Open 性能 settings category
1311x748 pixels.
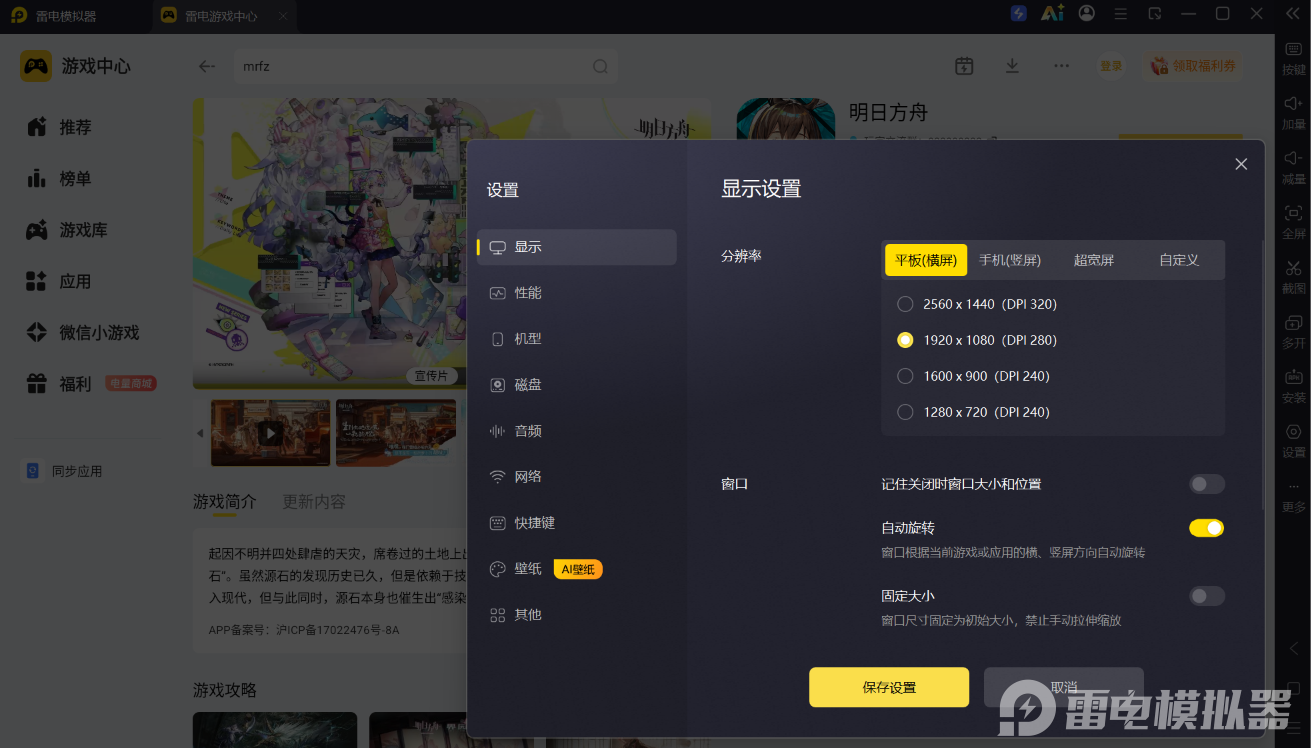point(577,293)
